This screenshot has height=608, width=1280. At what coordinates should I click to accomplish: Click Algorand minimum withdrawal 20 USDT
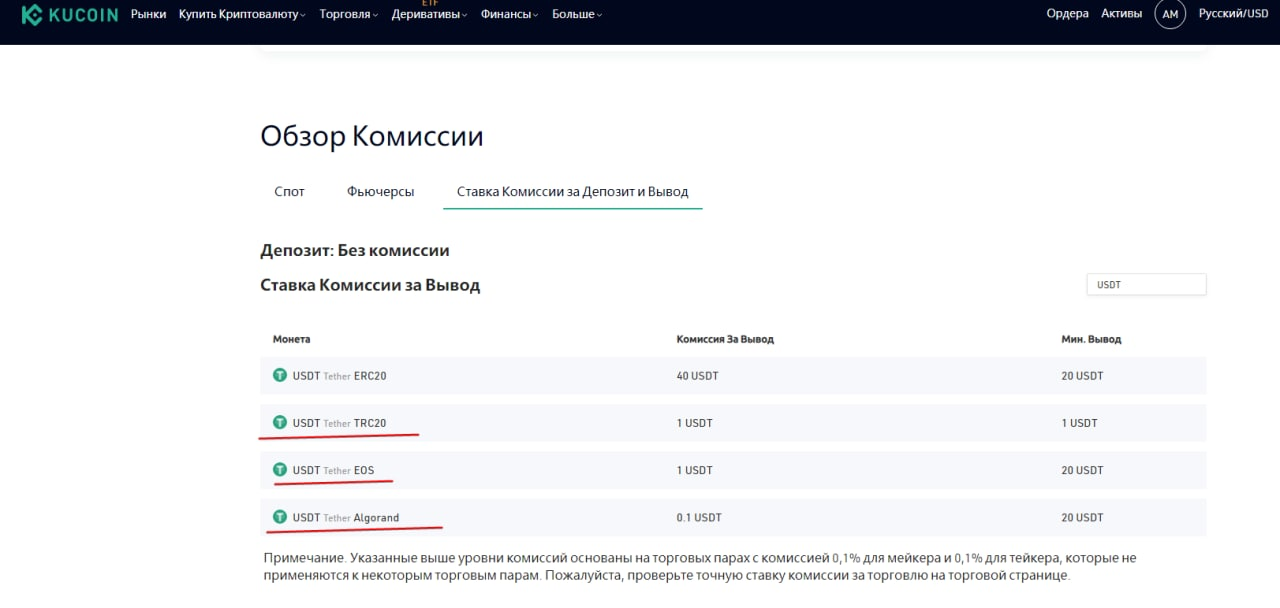tap(1082, 518)
